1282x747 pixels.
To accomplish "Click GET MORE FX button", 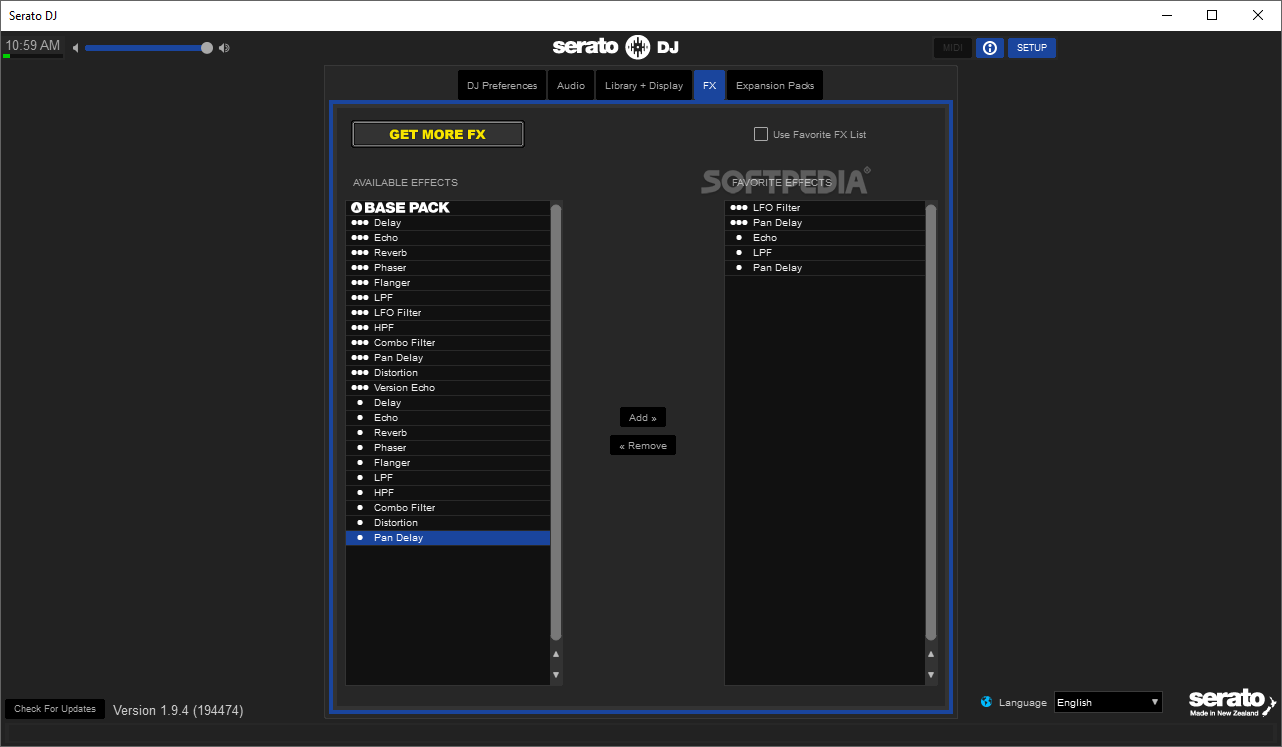I will pos(438,134).
